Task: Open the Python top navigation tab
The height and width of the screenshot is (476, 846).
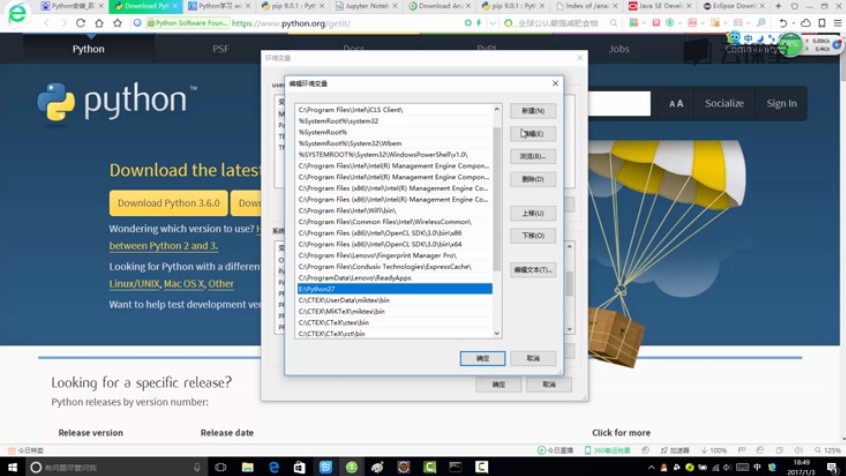Action: (x=88, y=49)
